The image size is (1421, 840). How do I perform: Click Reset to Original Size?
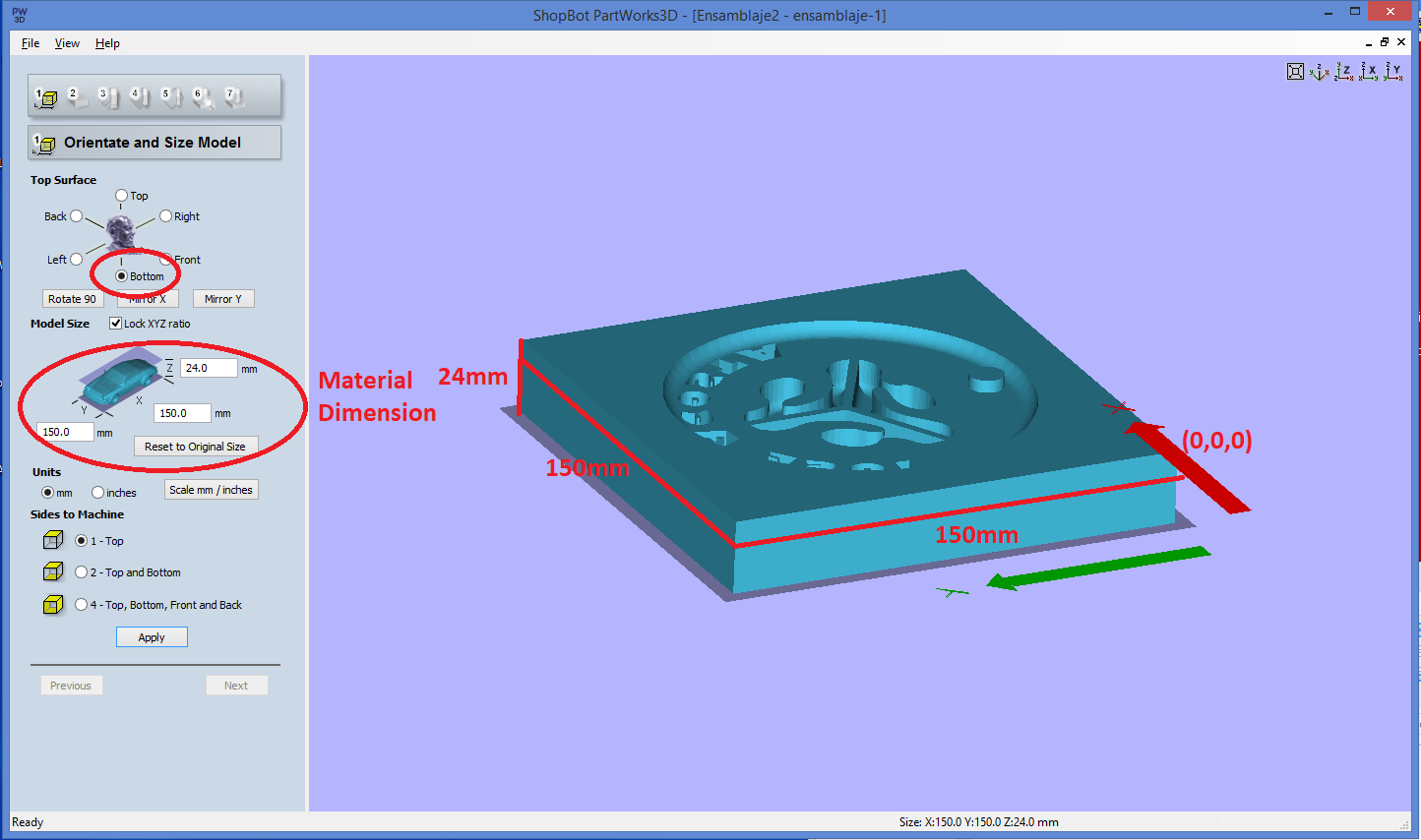tap(195, 447)
